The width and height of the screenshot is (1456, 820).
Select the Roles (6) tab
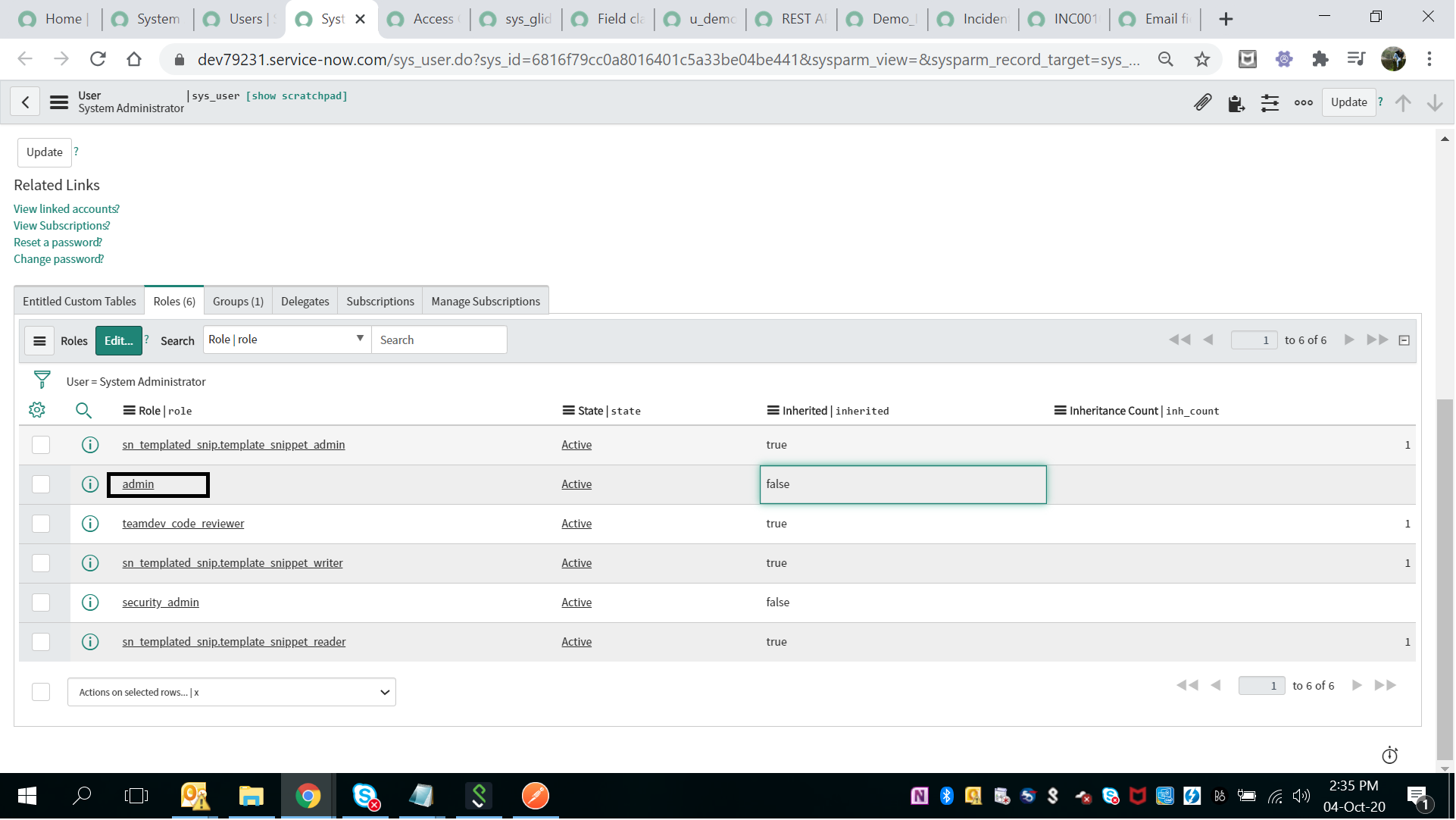tap(174, 302)
